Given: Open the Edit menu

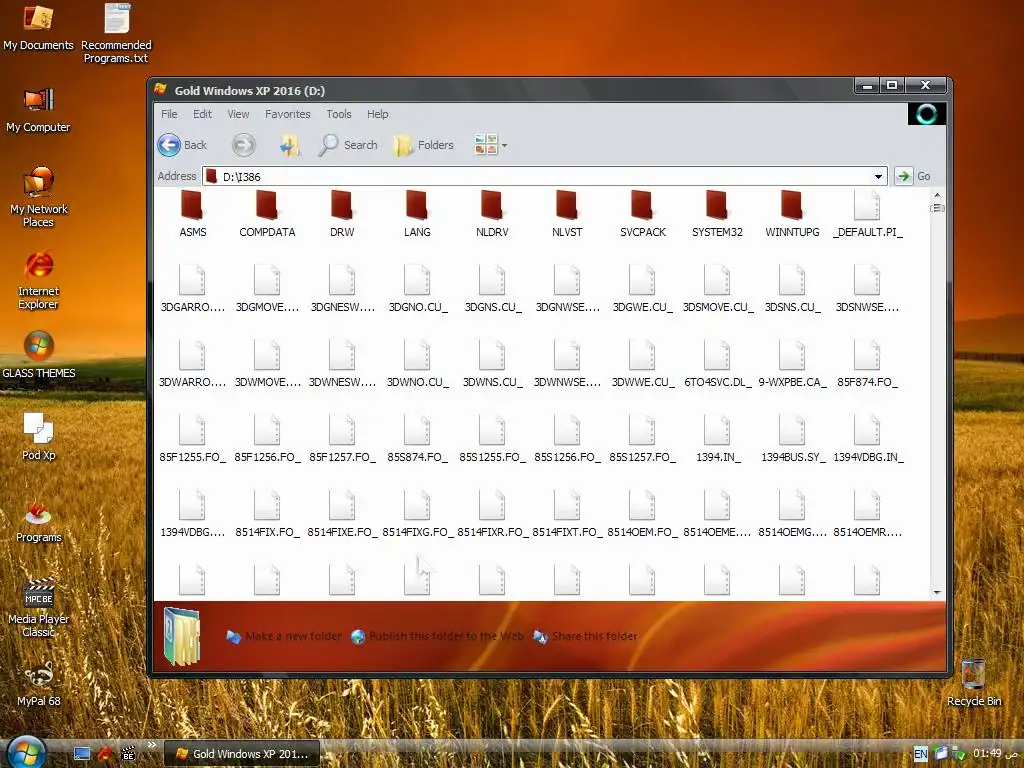Looking at the screenshot, I should pos(202,114).
